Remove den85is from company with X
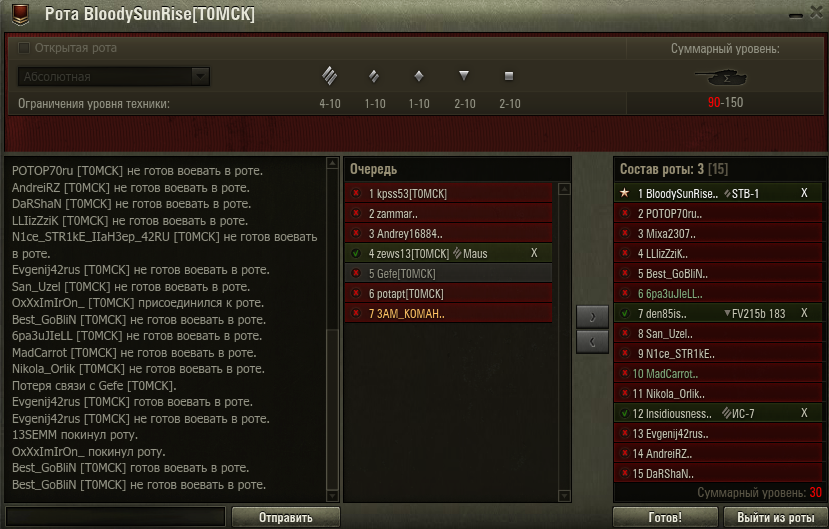The image size is (829, 529). pos(804,313)
